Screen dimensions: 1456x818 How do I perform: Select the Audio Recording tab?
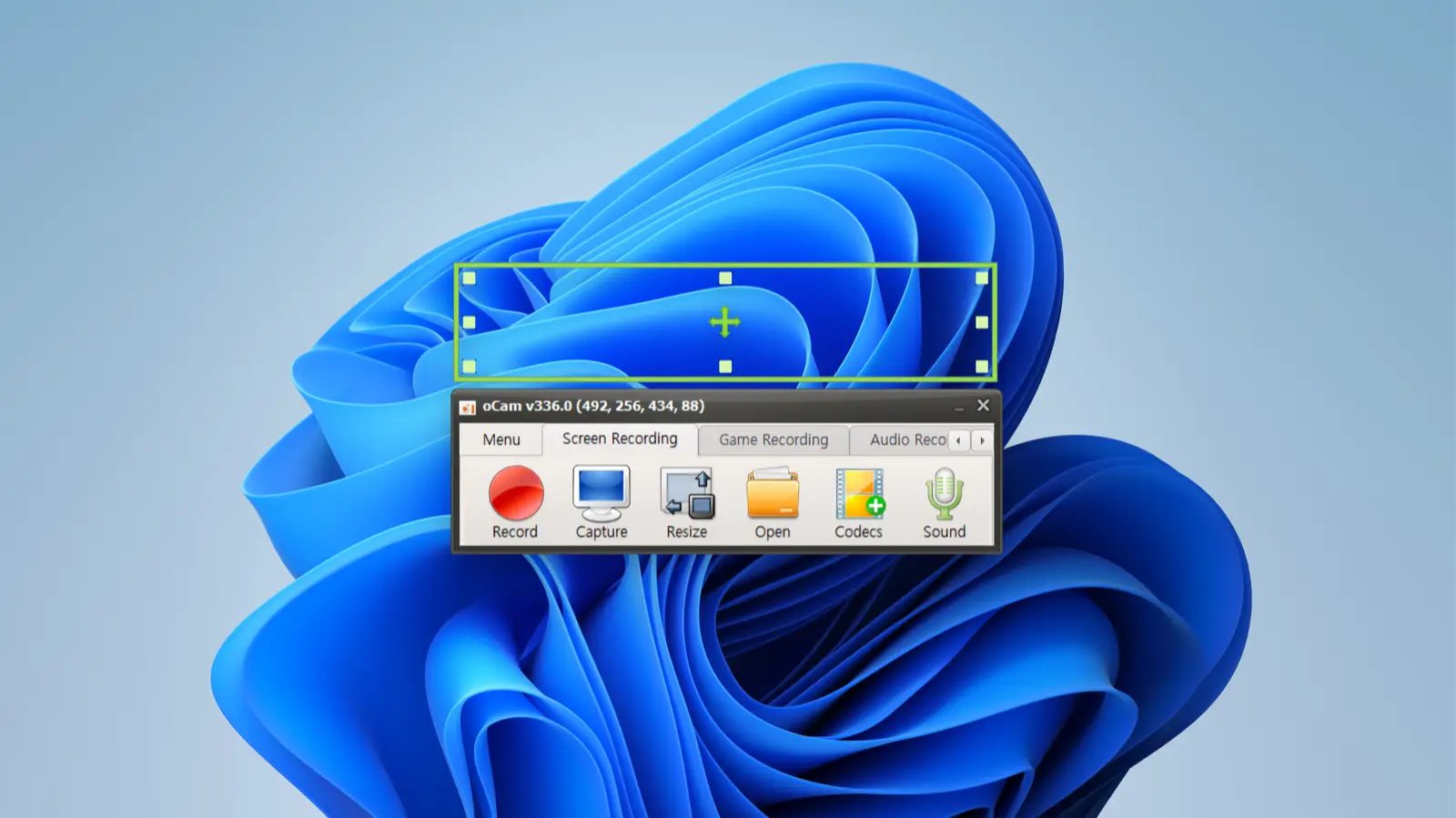(906, 439)
